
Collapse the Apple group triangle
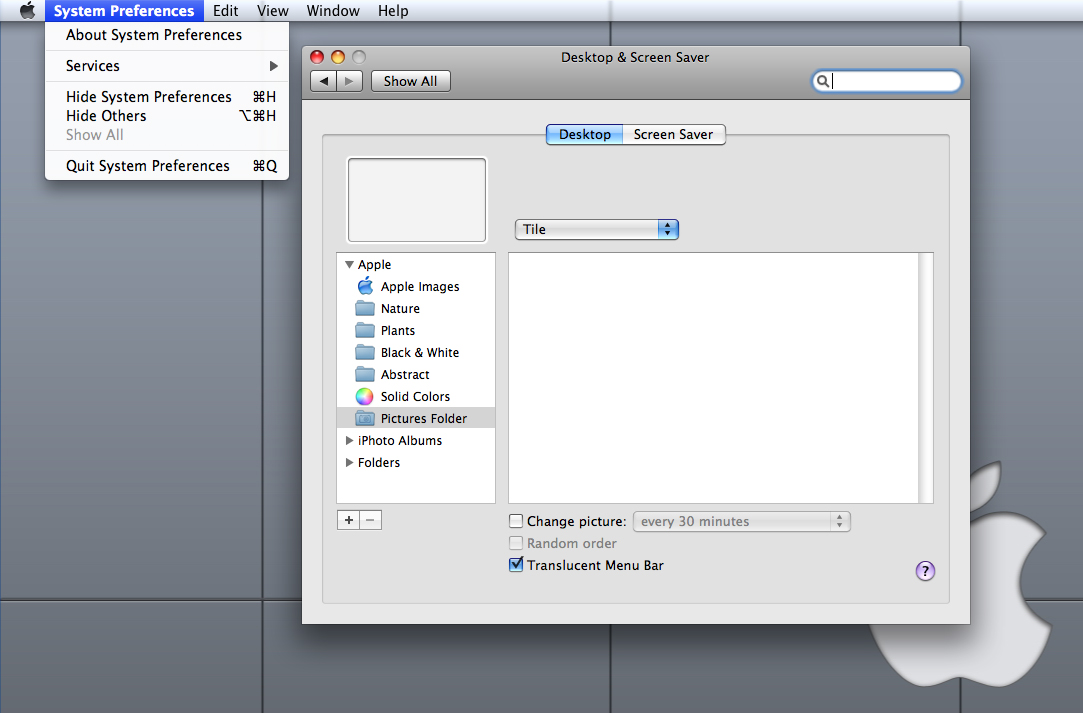349,265
